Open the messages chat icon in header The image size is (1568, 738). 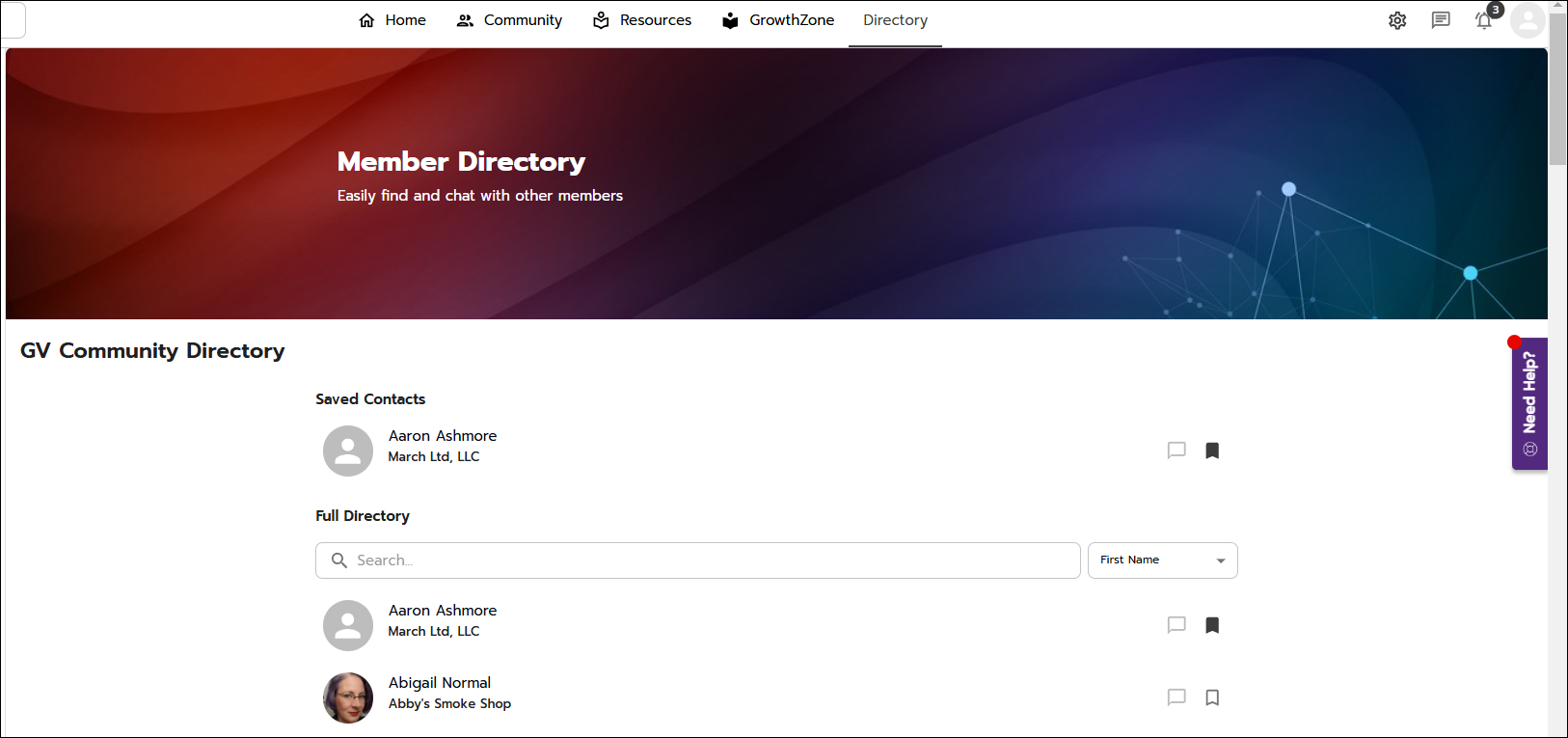1441,20
